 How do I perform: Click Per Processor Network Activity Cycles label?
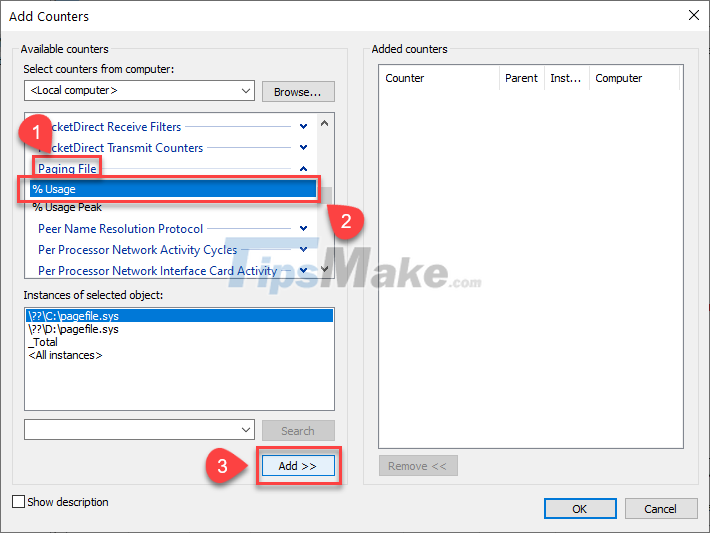click(138, 250)
